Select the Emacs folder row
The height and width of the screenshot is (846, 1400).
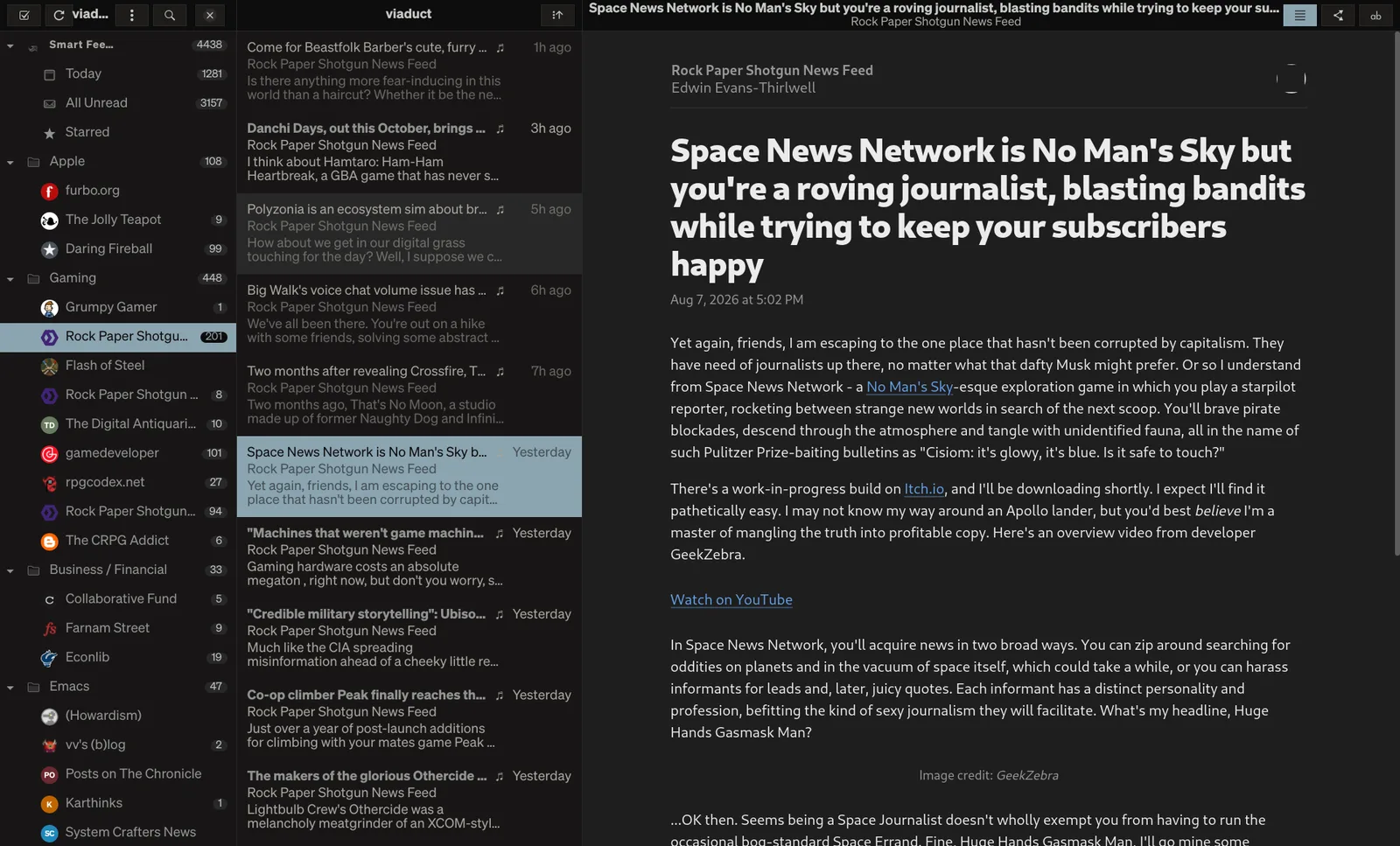pyautogui.click(x=118, y=687)
